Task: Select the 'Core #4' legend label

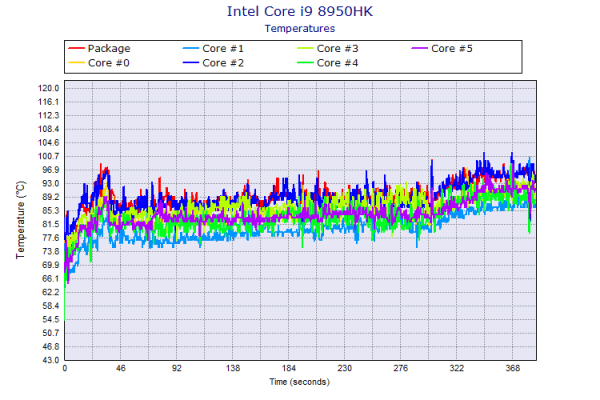Action: pos(338,63)
